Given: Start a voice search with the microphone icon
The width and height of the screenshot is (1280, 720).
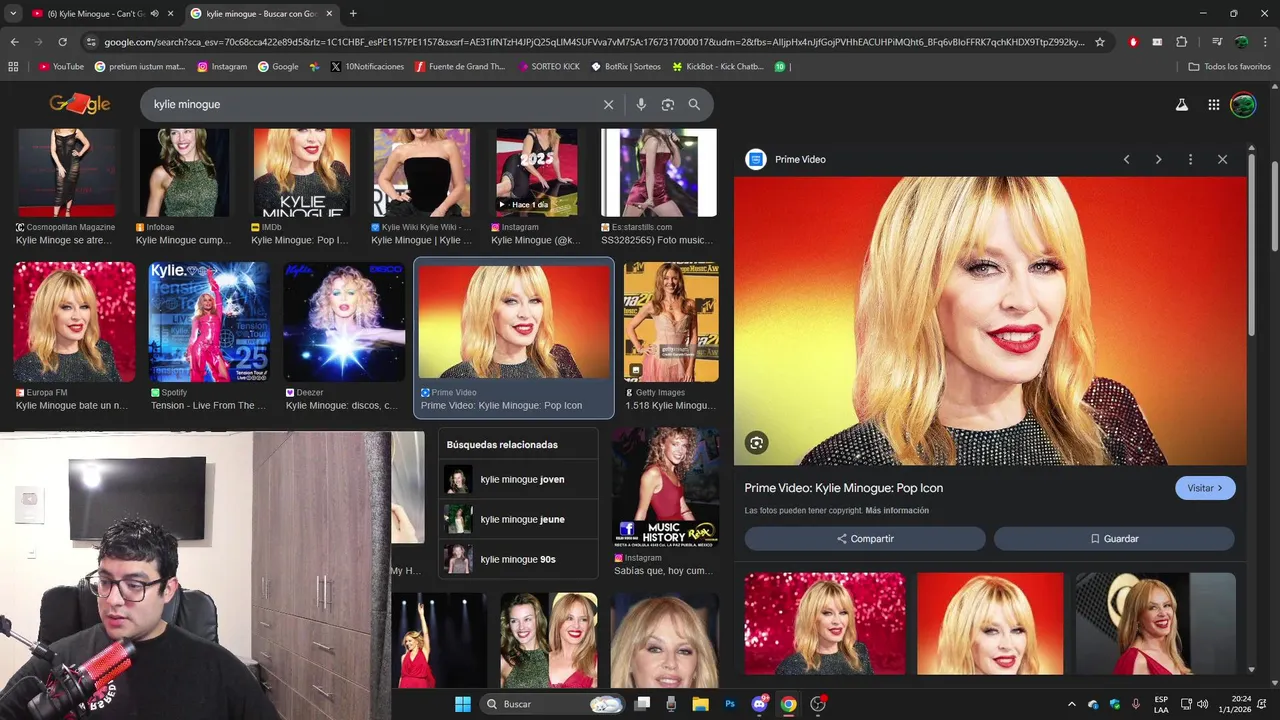Looking at the screenshot, I should click(x=641, y=104).
